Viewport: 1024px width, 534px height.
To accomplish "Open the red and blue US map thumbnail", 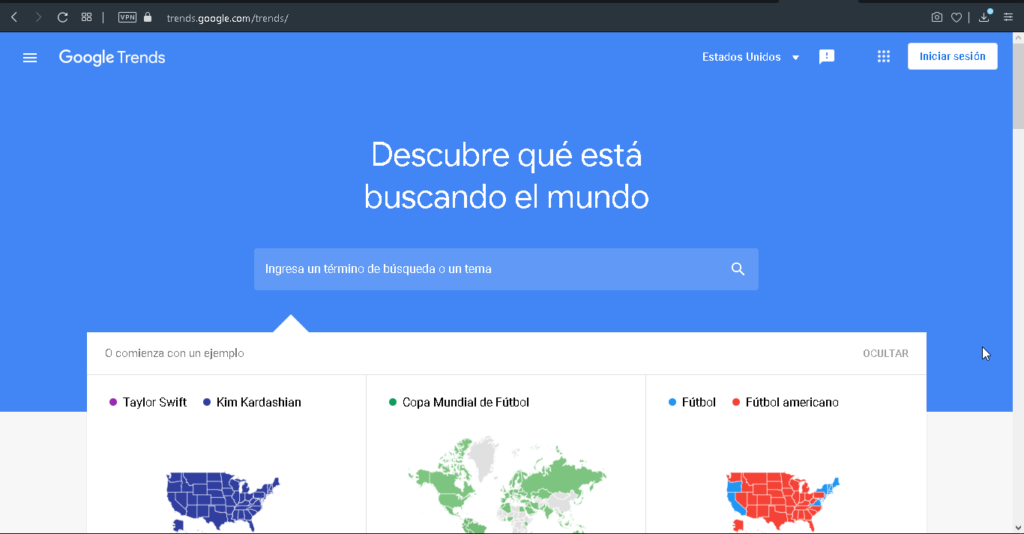I will click(782, 501).
